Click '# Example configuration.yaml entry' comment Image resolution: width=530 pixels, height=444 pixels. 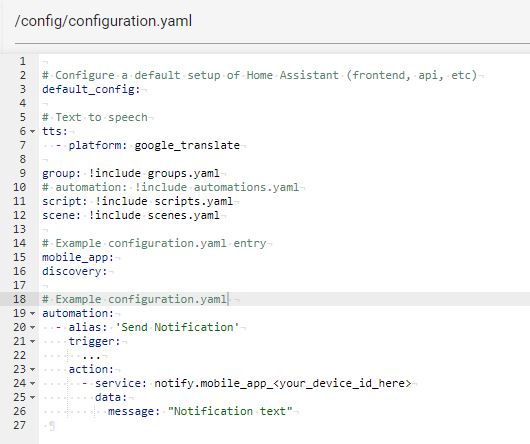click(x=154, y=243)
